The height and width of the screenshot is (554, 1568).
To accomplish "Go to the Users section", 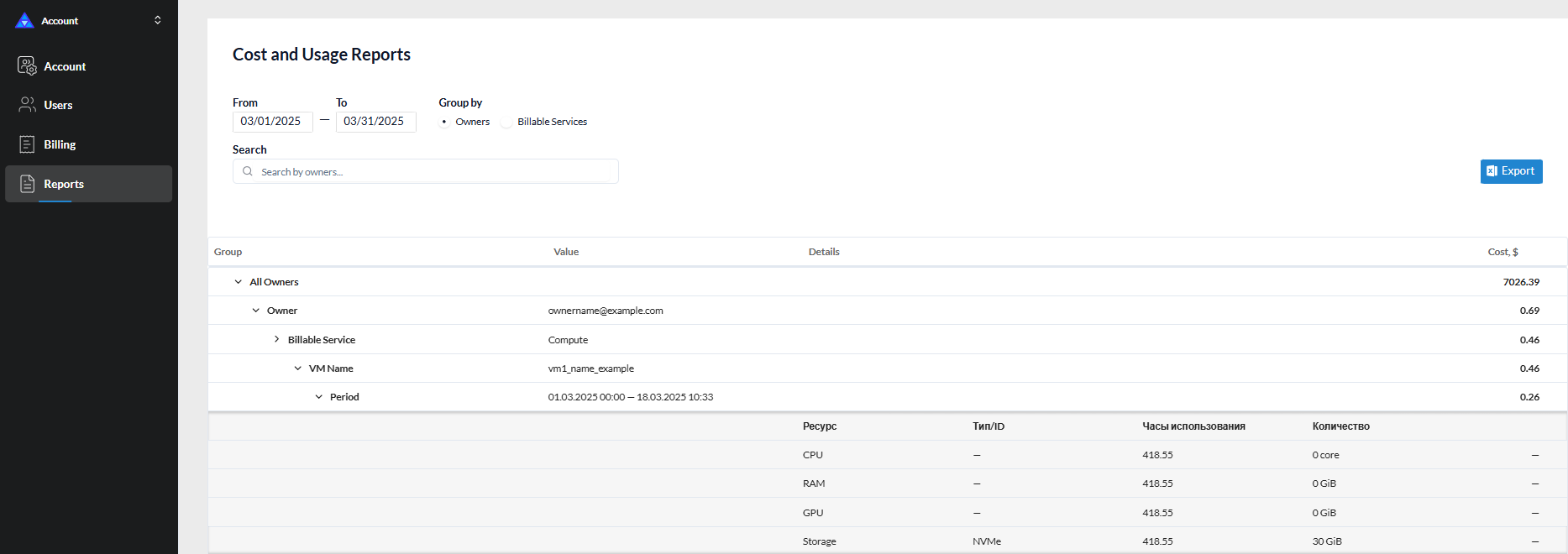I will [58, 105].
